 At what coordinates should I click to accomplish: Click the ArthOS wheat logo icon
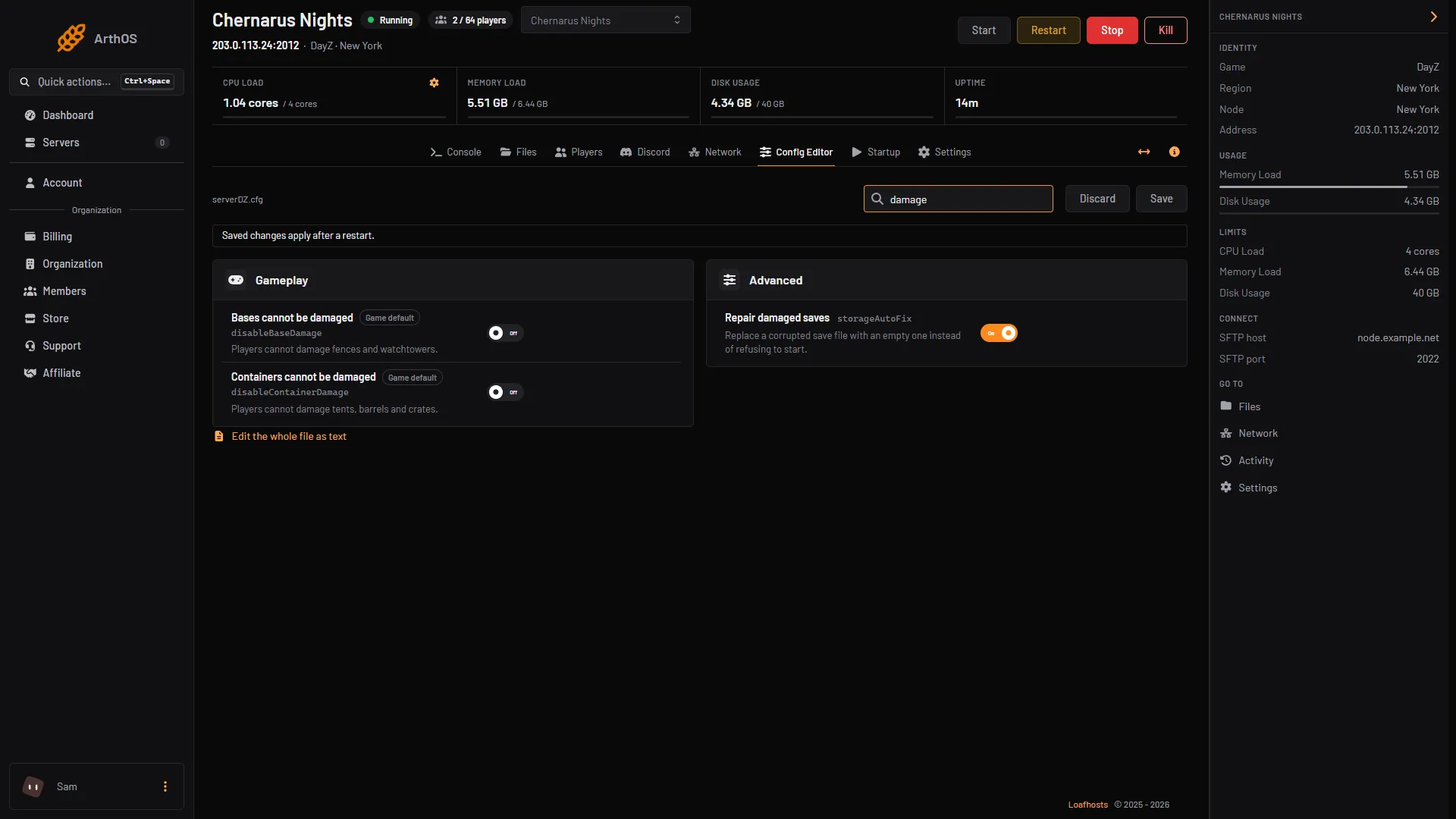pyautogui.click(x=71, y=38)
